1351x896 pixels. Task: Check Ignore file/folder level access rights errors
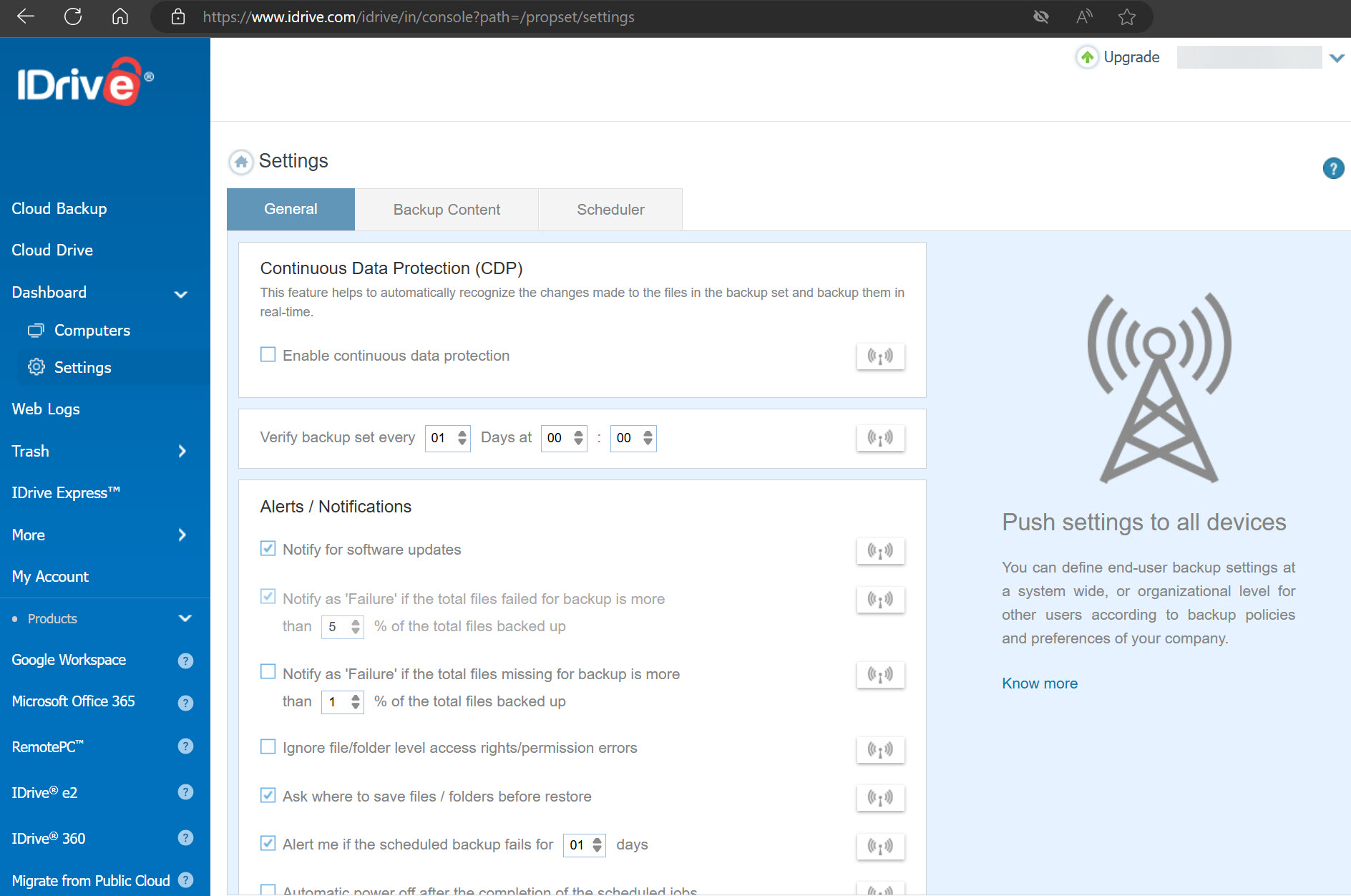(x=268, y=746)
